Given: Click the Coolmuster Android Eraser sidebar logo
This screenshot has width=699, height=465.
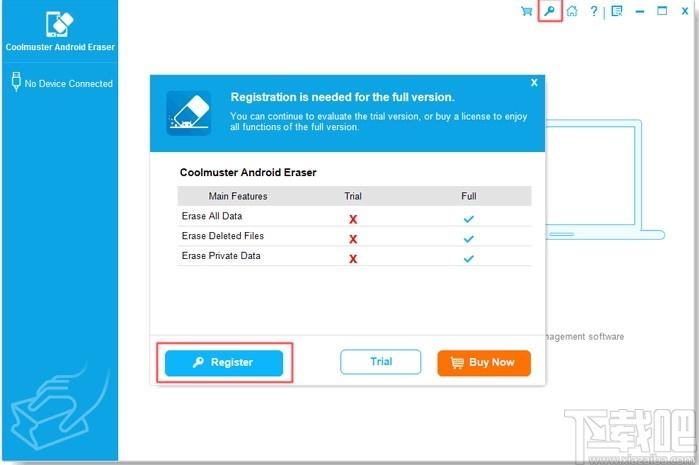Looking at the screenshot, I should 59,25.
